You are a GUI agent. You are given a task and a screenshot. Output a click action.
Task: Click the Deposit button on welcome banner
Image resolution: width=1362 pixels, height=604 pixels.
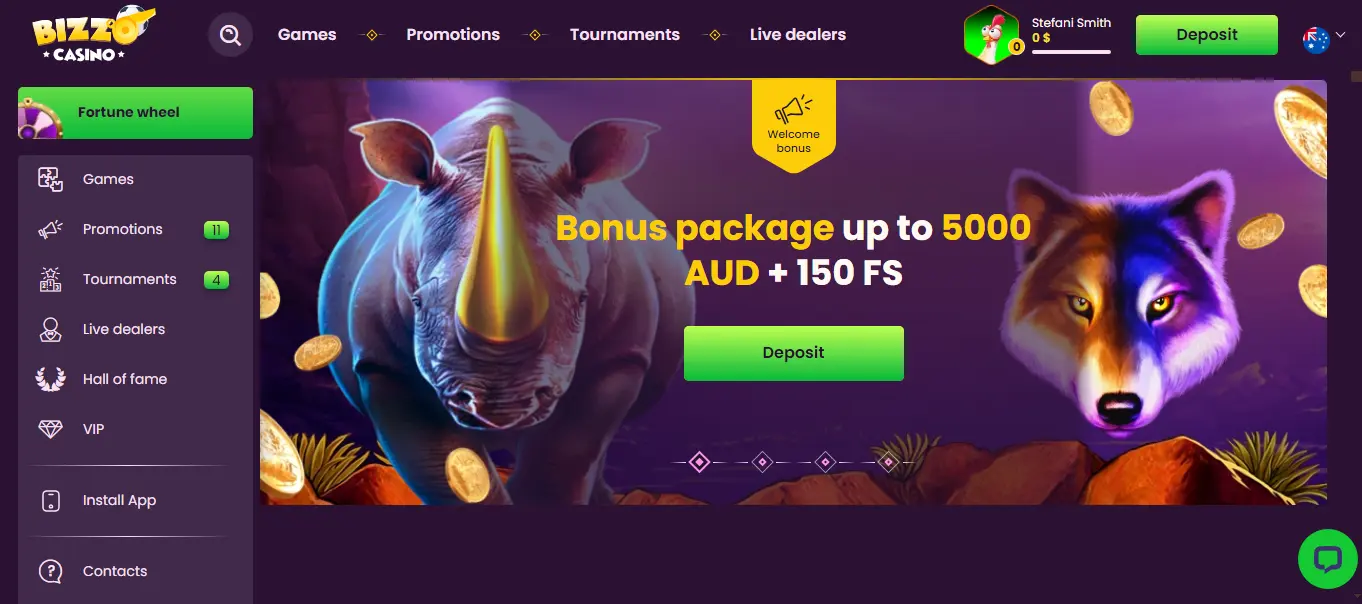point(794,353)
